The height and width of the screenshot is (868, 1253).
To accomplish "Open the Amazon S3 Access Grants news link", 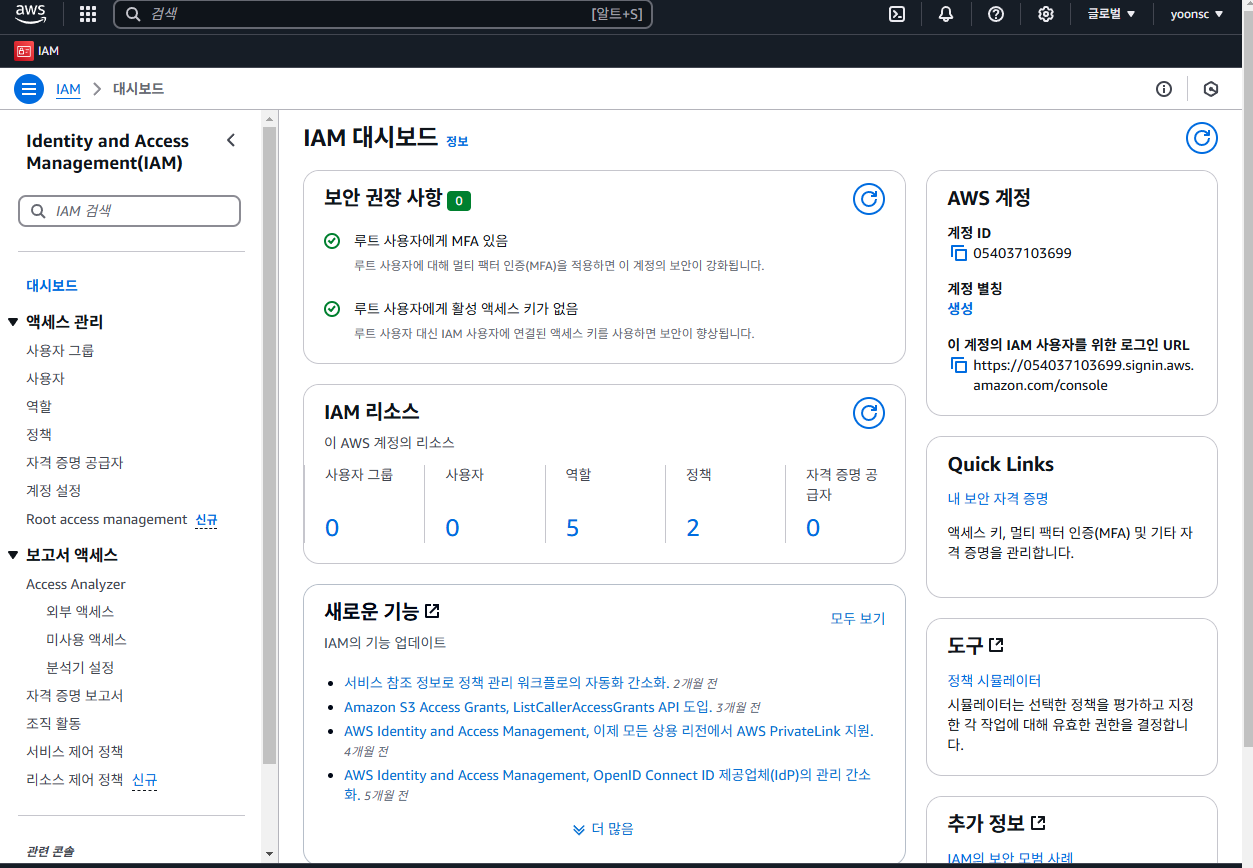I will (528, 707).
